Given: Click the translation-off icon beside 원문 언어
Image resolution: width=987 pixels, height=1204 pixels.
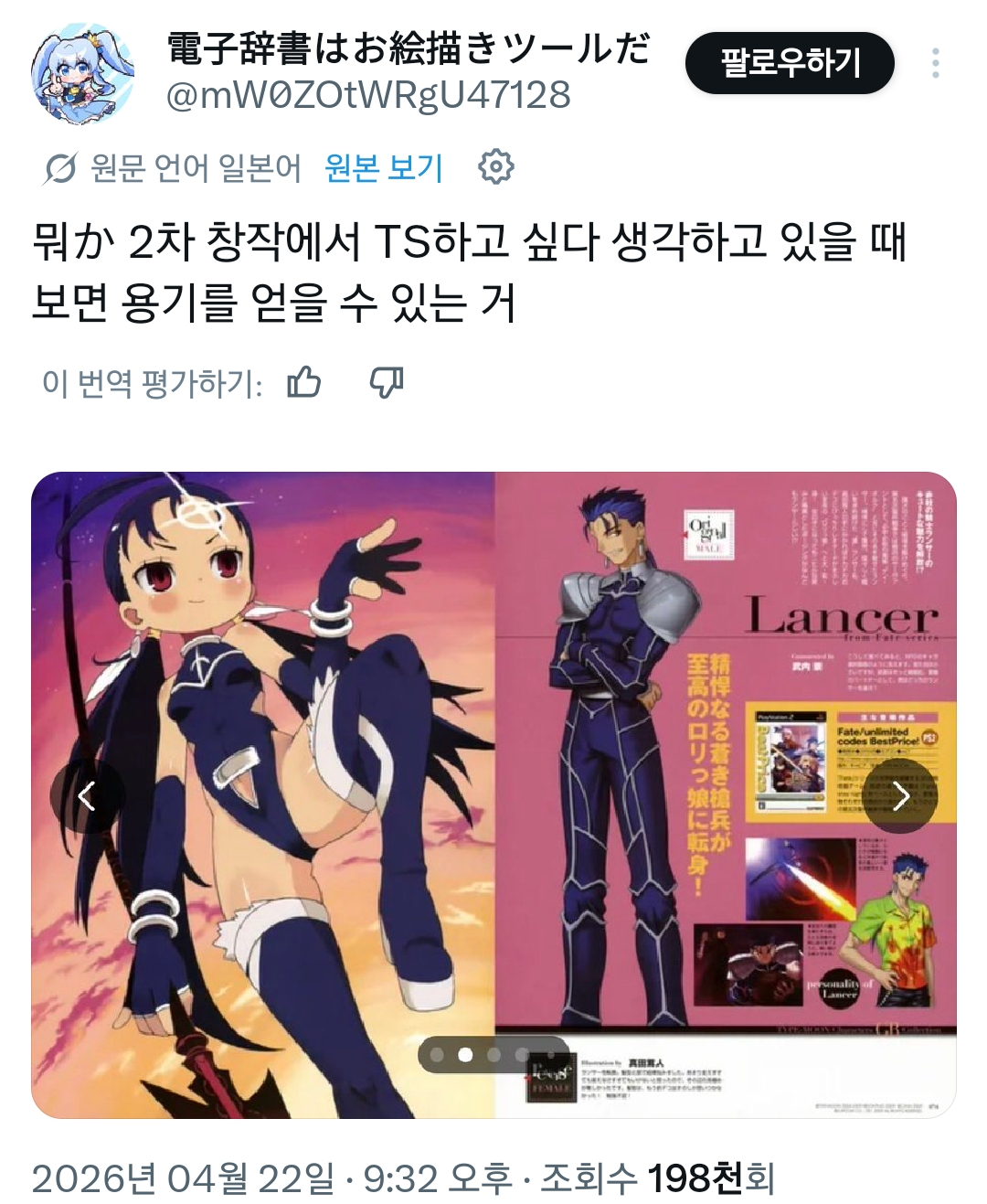Looking at the screenshot, I should [60, 168].
